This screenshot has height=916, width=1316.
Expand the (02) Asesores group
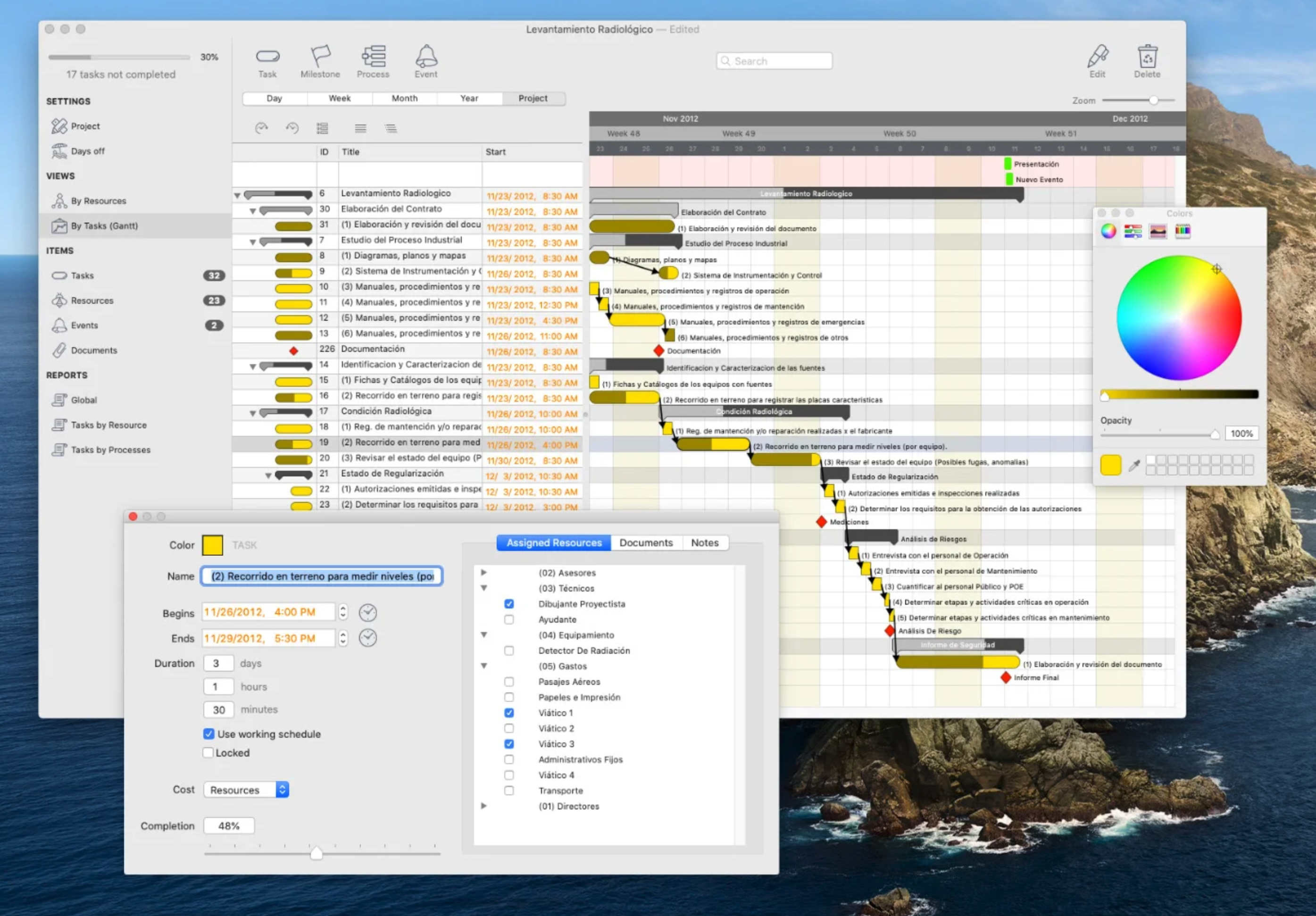click(x=484, y=573)
